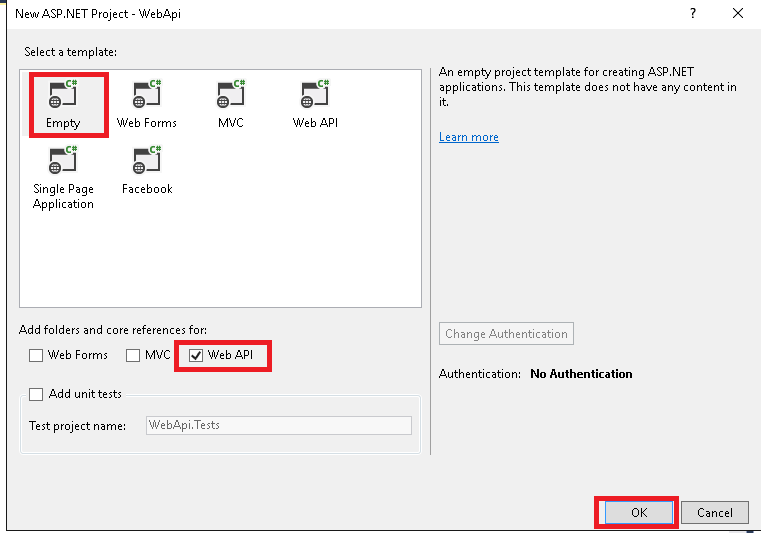The height and width of the screenshot is (533, 761).
Task: Close the New ASP.NET Project dialog
Action: [x=738, y=14]
